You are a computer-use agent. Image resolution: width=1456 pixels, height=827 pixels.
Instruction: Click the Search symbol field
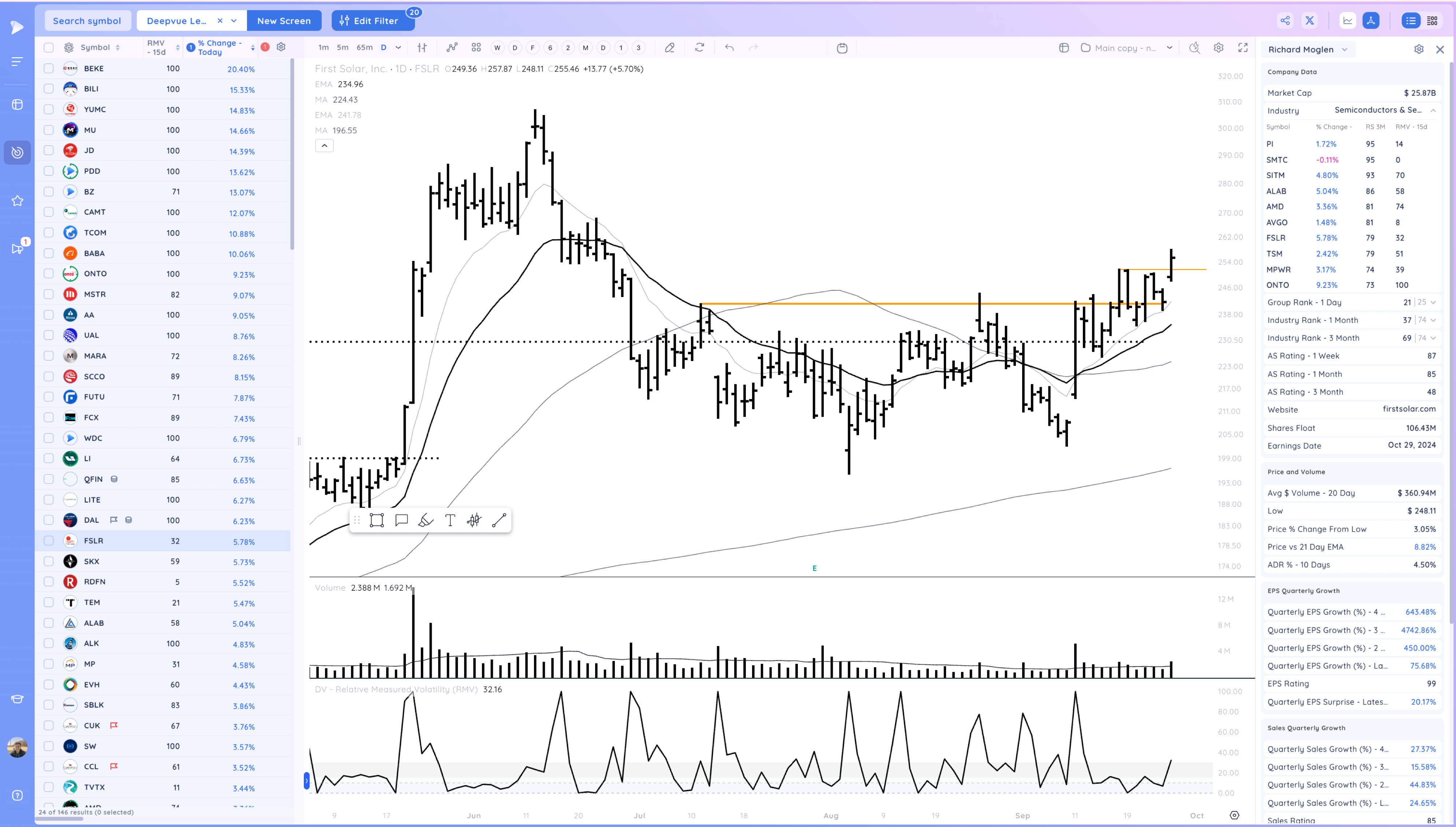87,20
